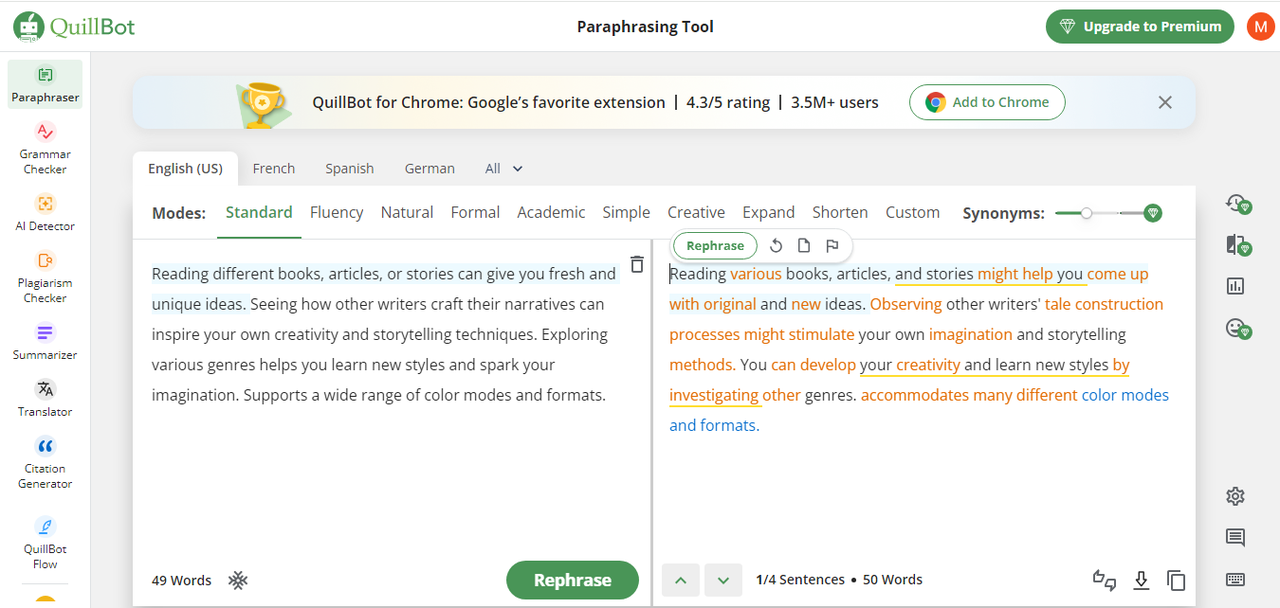Viewport: 1280px width, 608px height.
Task: Download the paraphrased result
Action: 1140,580
